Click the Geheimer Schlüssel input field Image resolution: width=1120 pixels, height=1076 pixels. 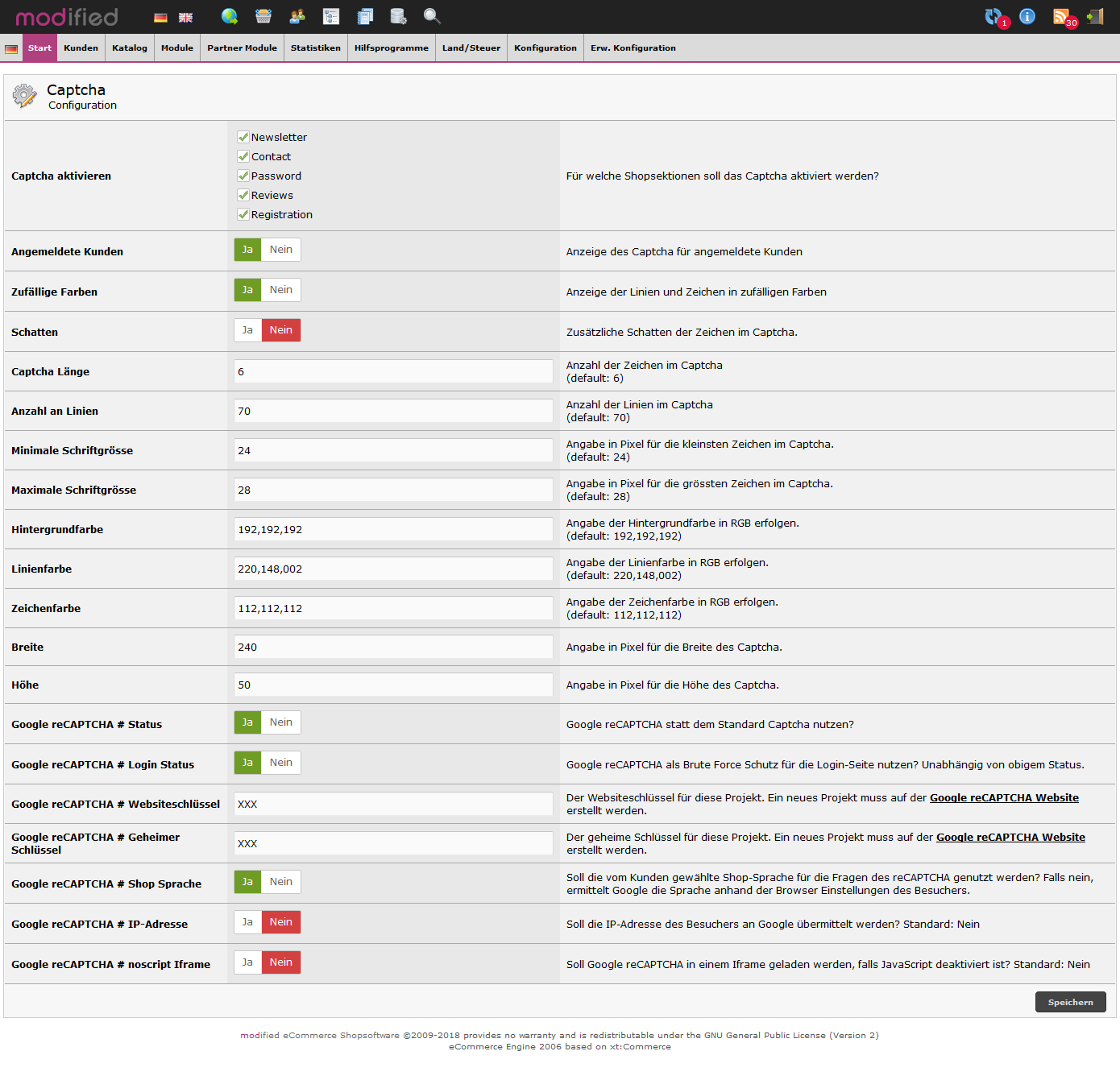pos(393,843)
